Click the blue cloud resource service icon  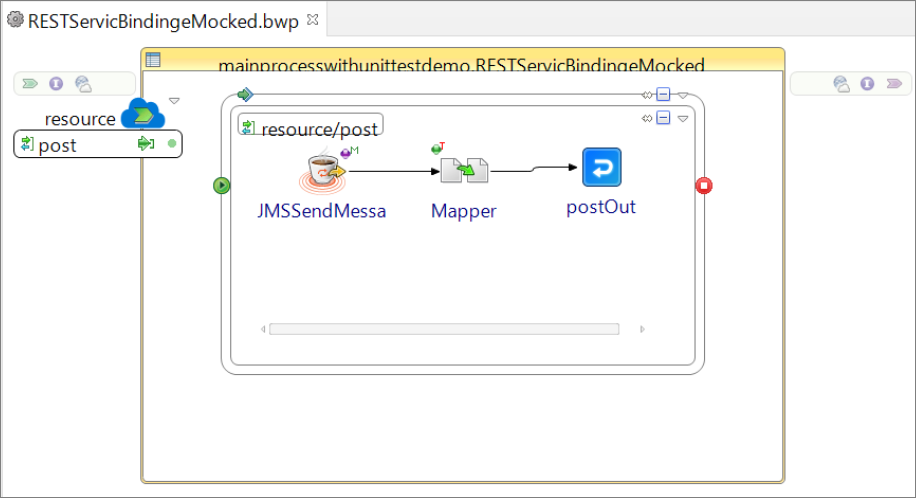pos(143,113)
